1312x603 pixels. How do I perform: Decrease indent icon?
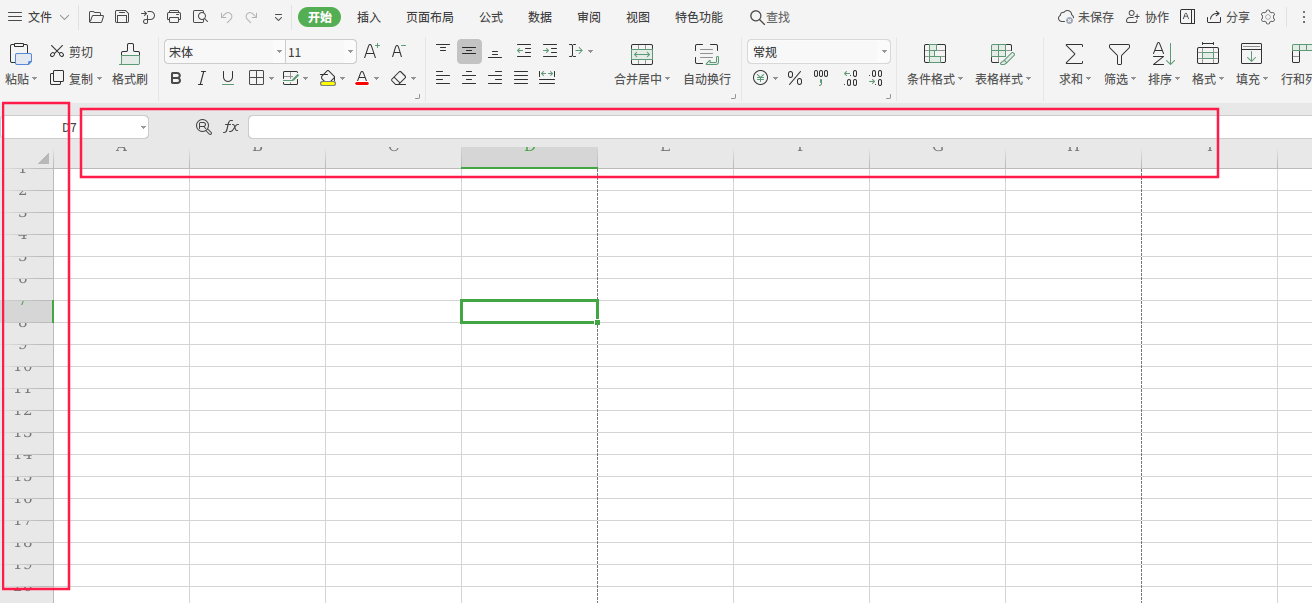click(524, 51)
